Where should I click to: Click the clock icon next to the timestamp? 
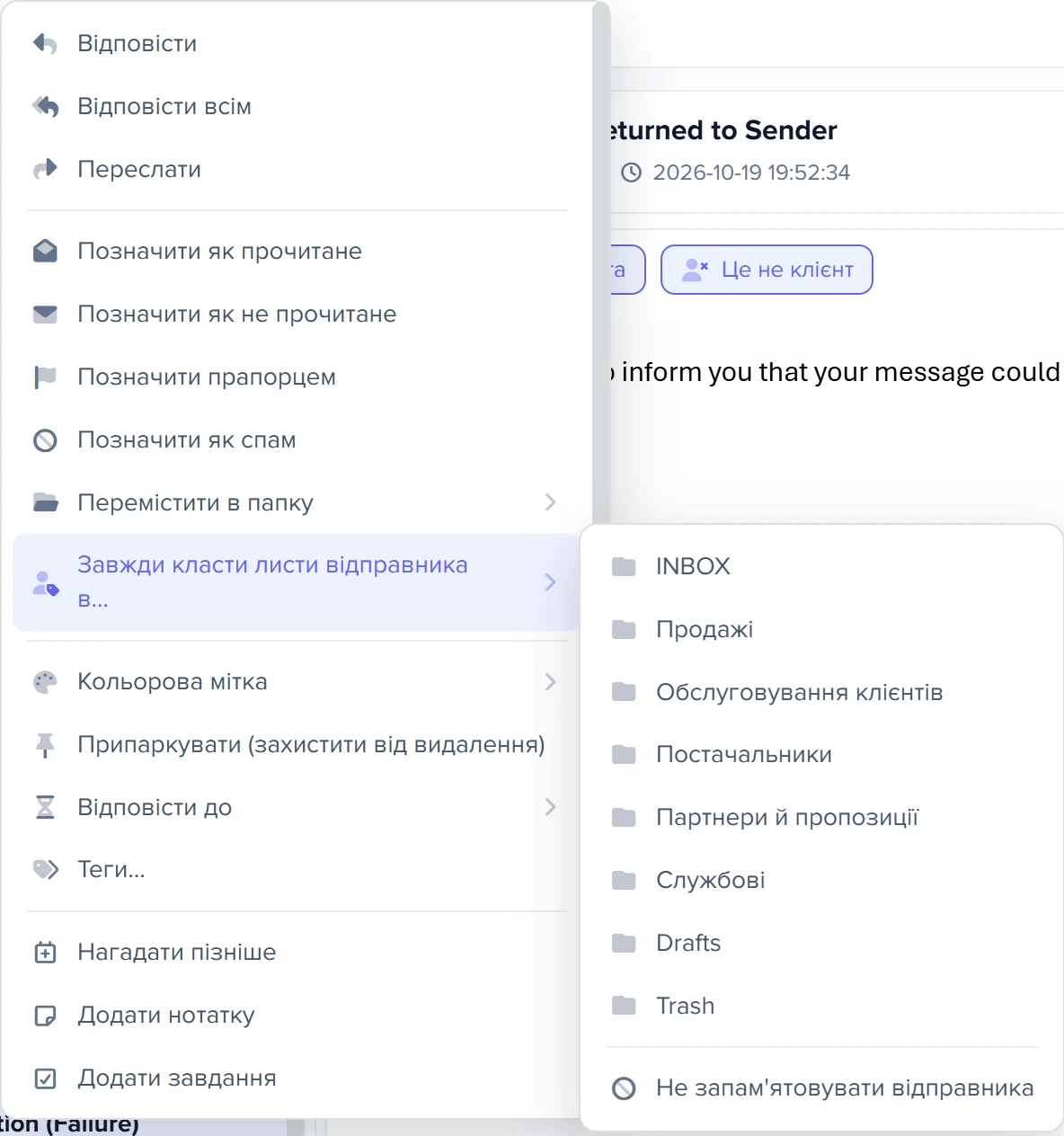(632, 173)
